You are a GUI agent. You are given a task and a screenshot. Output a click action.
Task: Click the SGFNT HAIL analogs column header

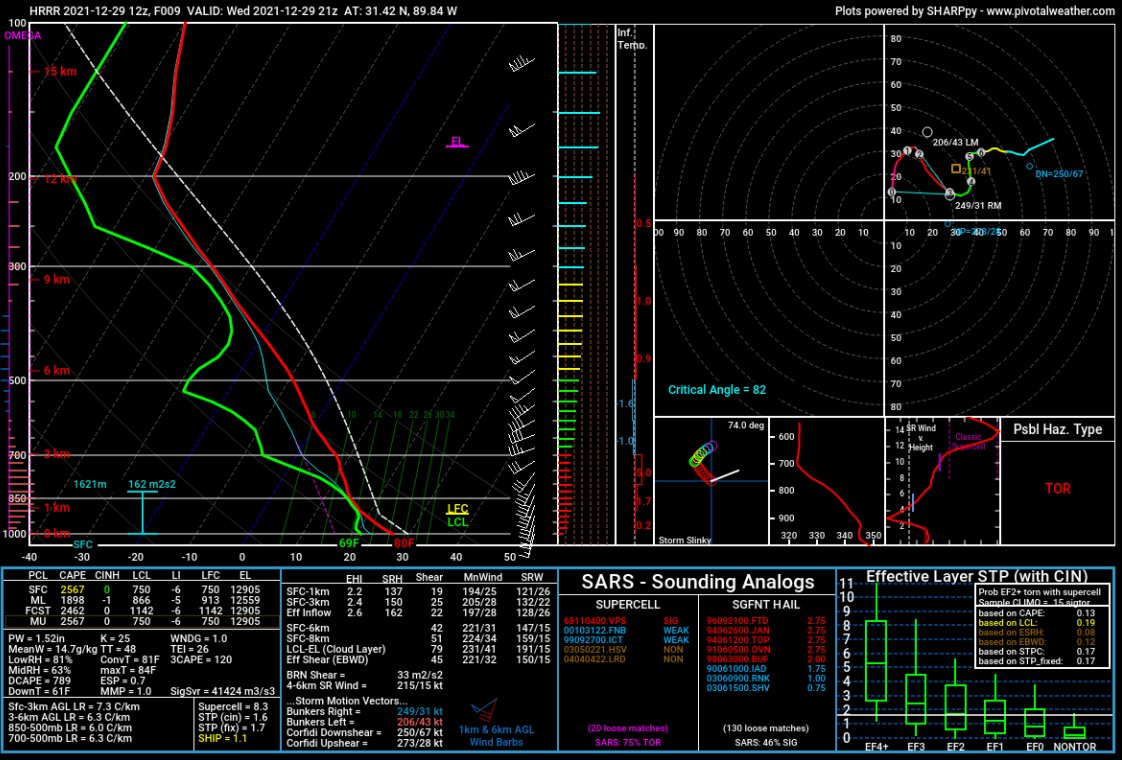click(765, 605)
